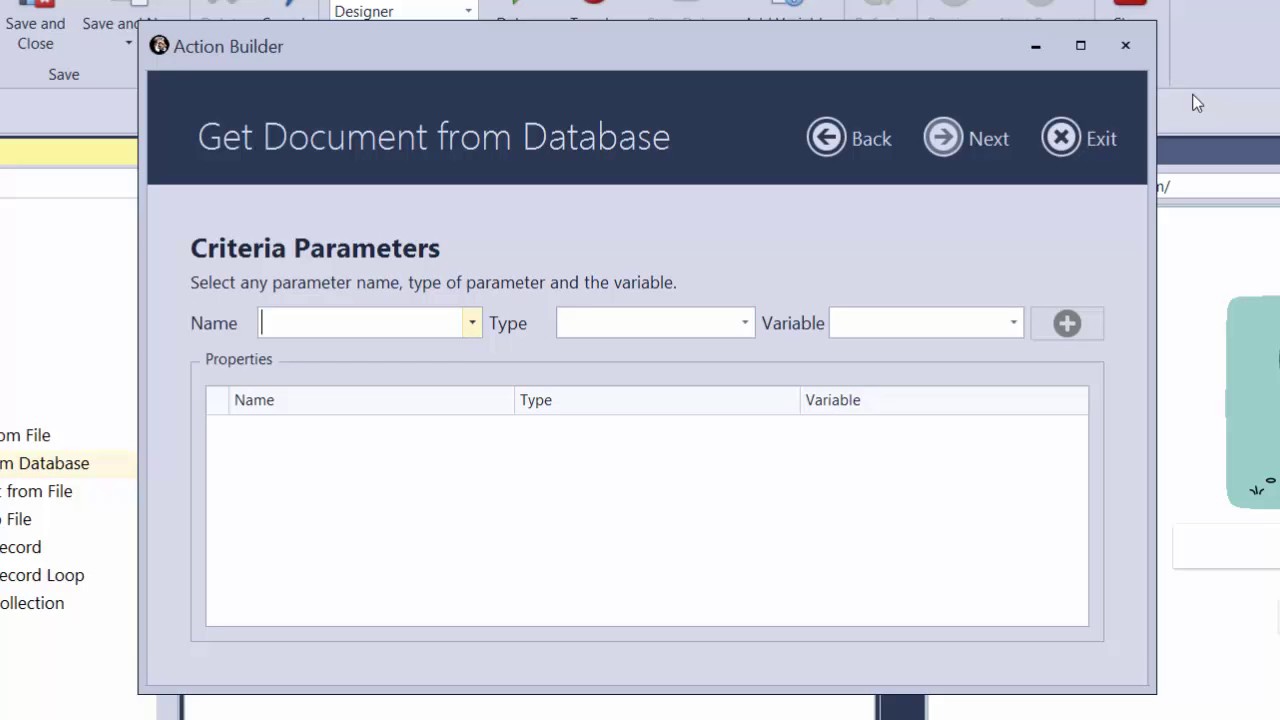Select 'om File' item in background list

pos(25,435)
